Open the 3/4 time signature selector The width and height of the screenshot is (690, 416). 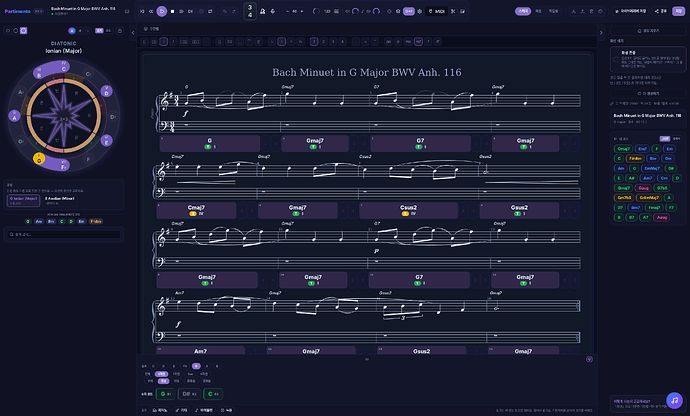click(x=250, y=11)
